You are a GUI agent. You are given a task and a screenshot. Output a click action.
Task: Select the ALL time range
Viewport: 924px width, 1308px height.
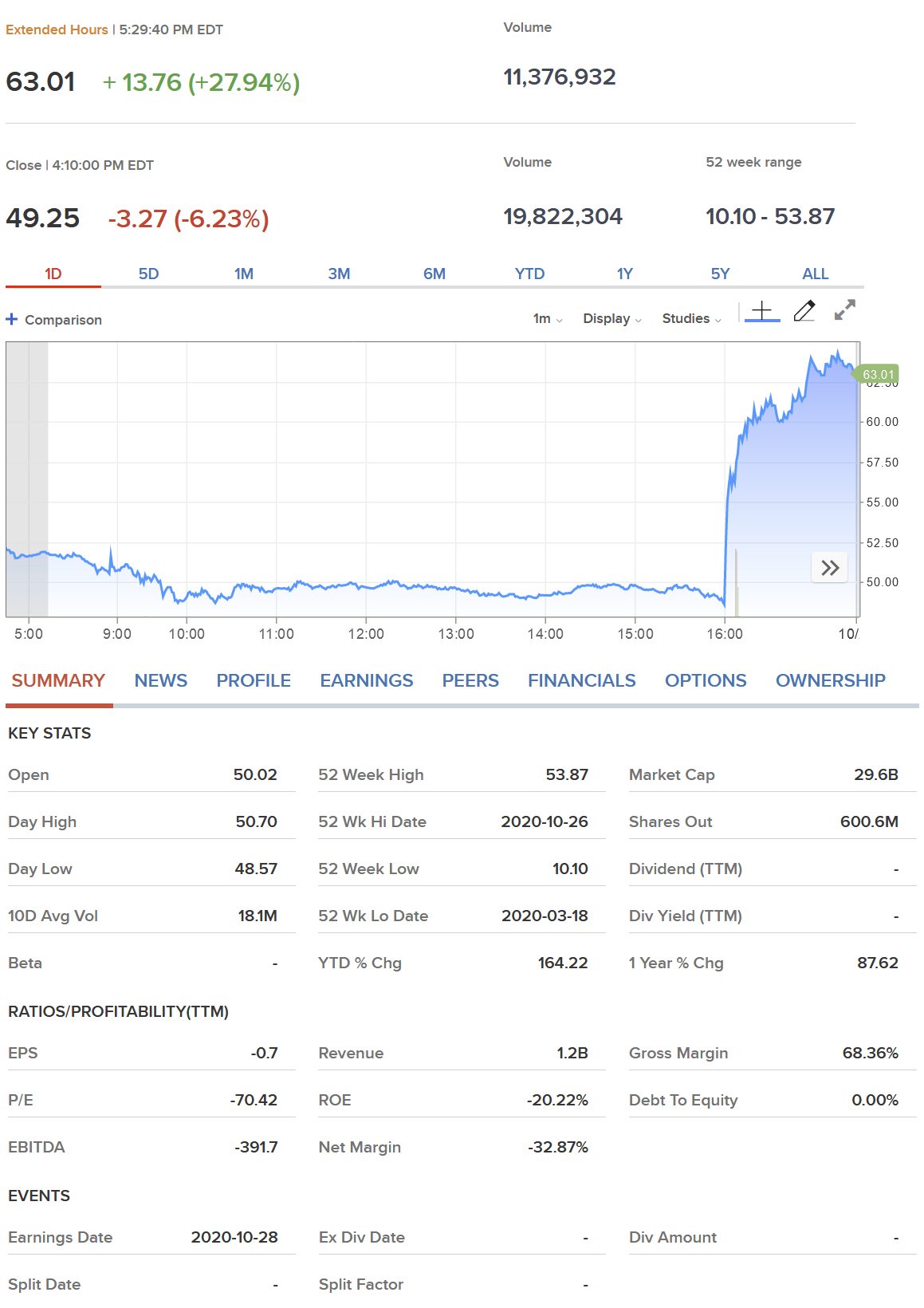click(x=815, y=274)
